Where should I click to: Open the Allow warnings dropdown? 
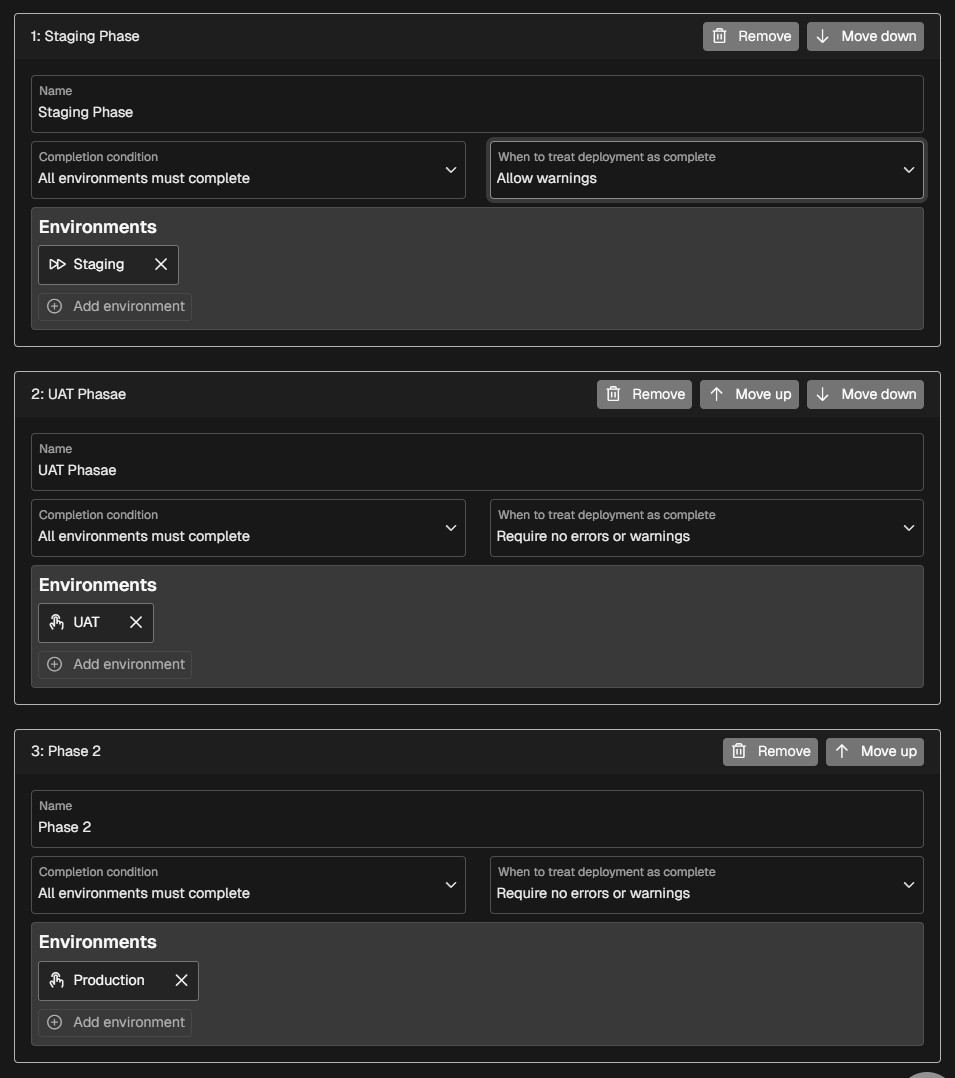coord(706,170)
